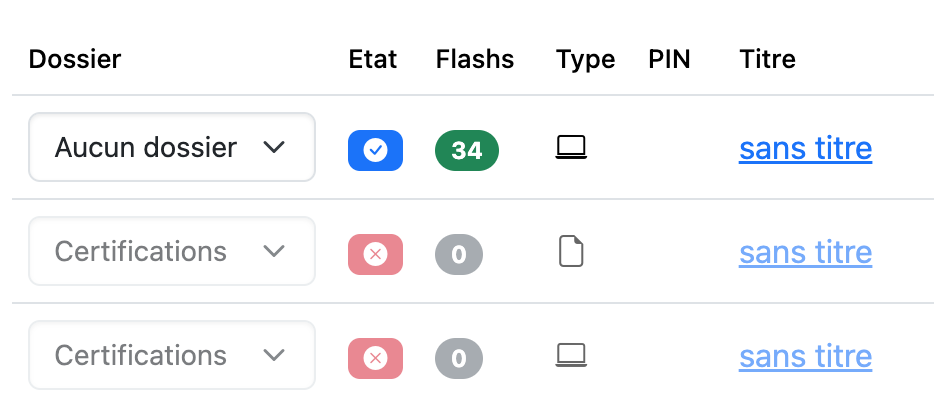Open third row sans titre link
The width and height of the screenshot is (934, 402).
[805, 356]
